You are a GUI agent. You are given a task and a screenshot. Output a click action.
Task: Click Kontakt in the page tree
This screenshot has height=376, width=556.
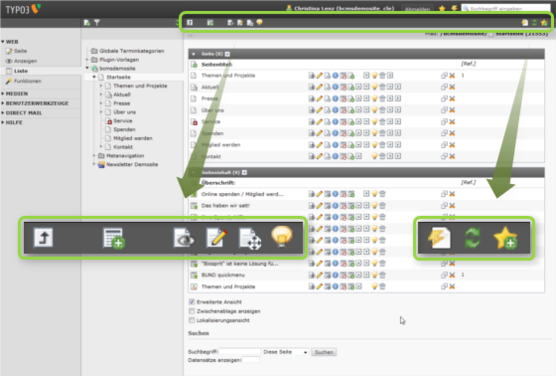click(x=123, y=147)
